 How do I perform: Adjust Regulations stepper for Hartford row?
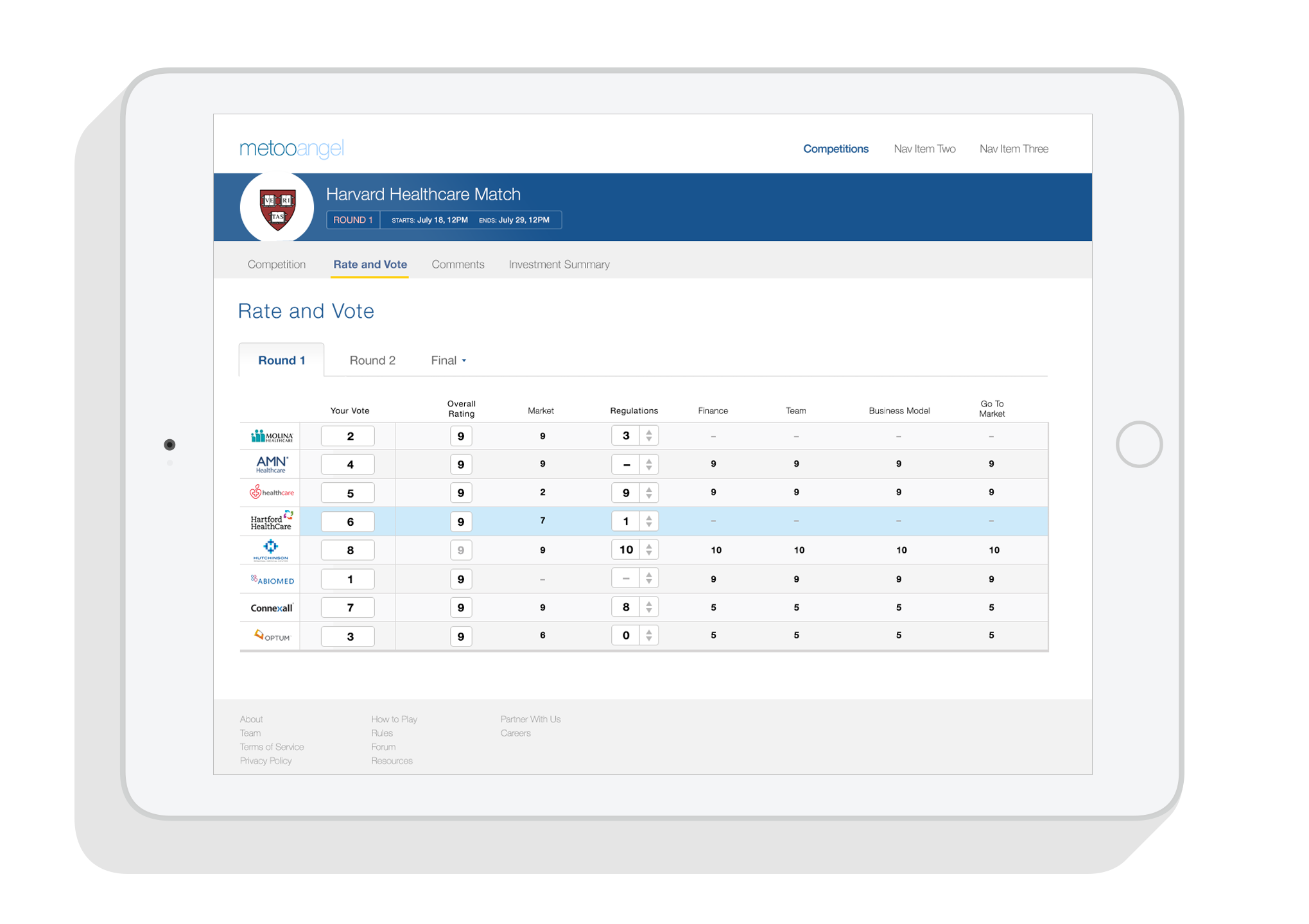tap(649, 521)
